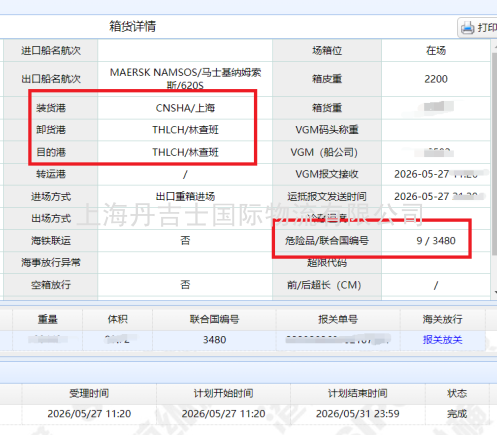This screenshot has width=497, height=435.
Task: Click the 打印 print button
Action: tap(477, 28)
